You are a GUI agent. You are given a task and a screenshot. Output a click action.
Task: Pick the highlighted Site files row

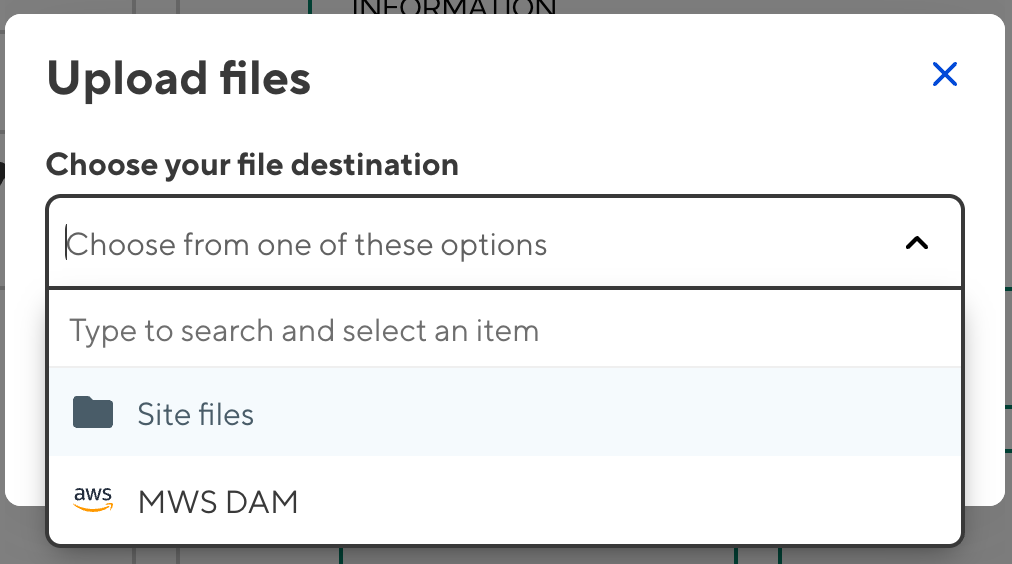click(x=505, y=413)
